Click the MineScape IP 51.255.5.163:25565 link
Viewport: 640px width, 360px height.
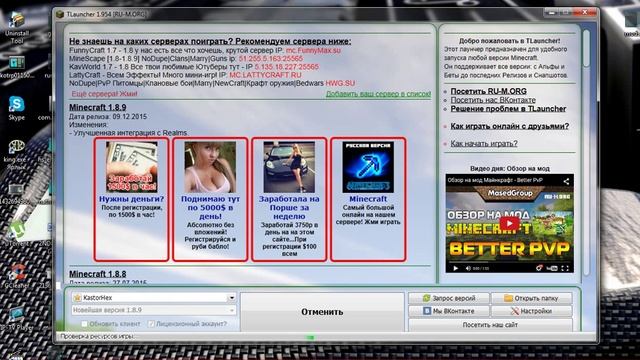(271, 59)
